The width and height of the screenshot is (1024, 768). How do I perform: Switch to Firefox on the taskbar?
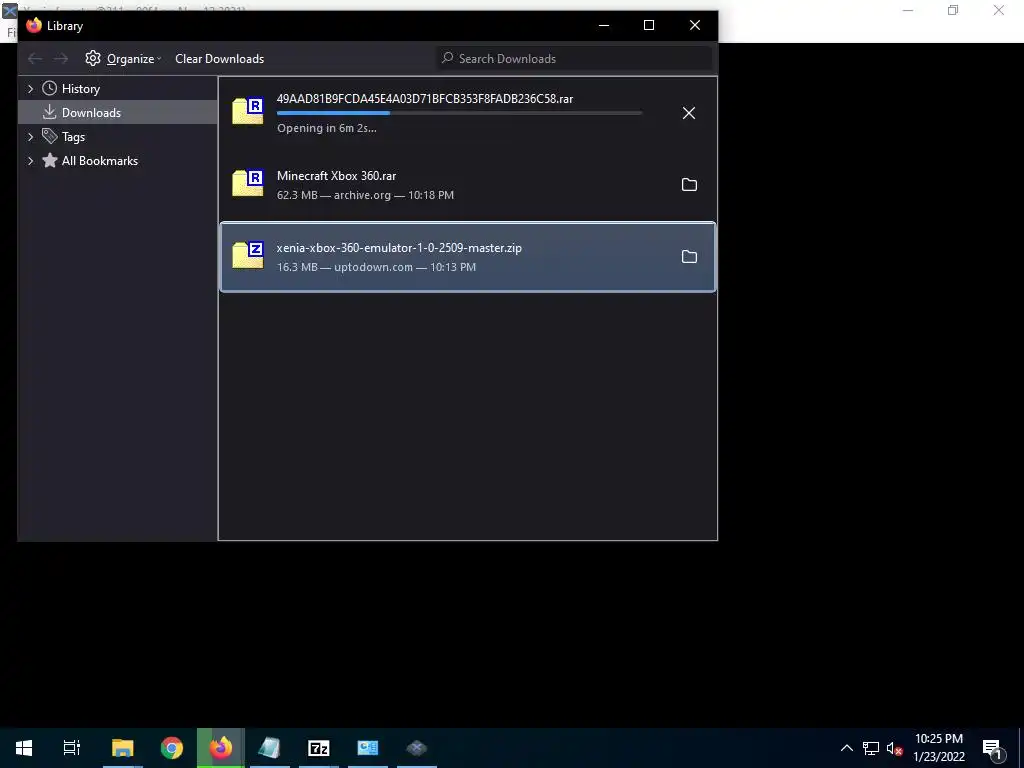pyautogui.click(x=221, y=748)
